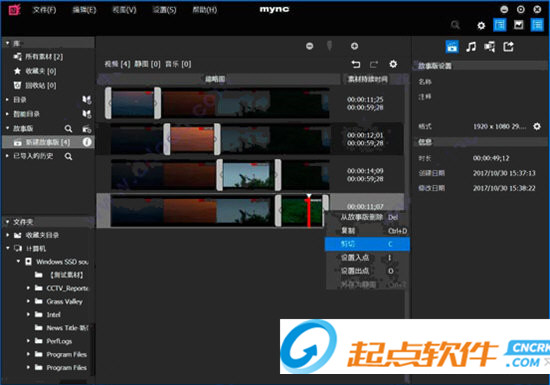Click the search icon on the 故事版 row
The image size is (550, 385).
(68, 129)
